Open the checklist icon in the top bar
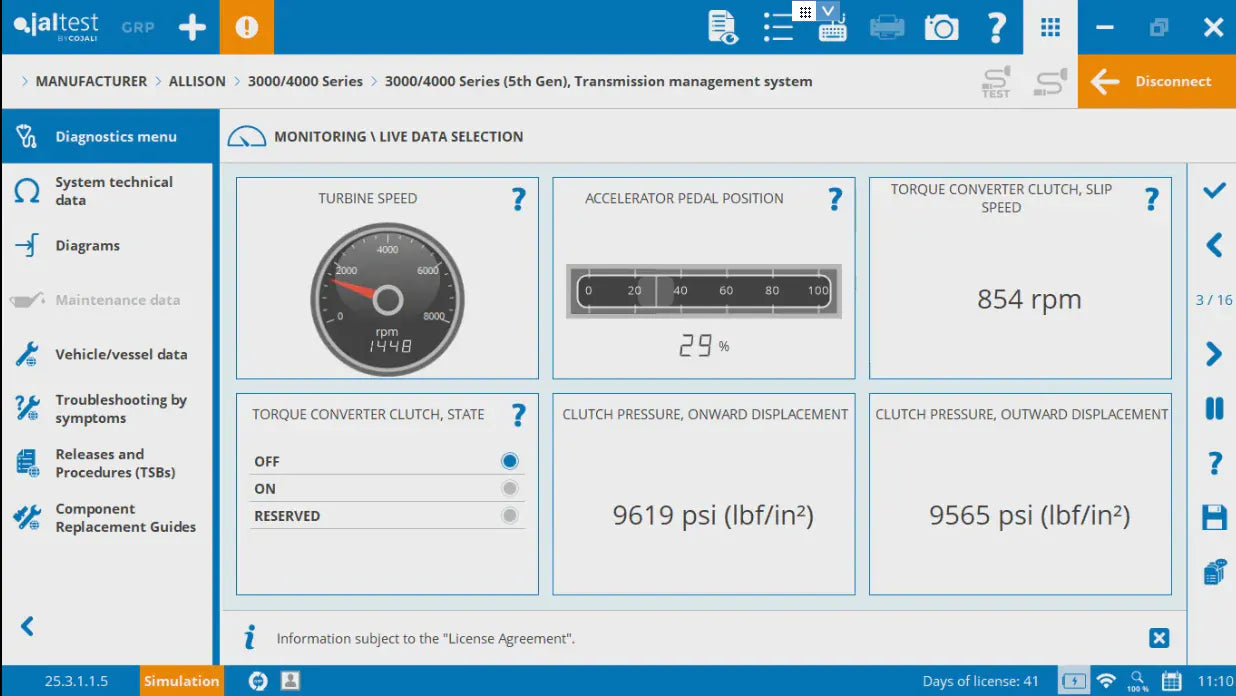1236x696 pixels. [x=778, y=27]
